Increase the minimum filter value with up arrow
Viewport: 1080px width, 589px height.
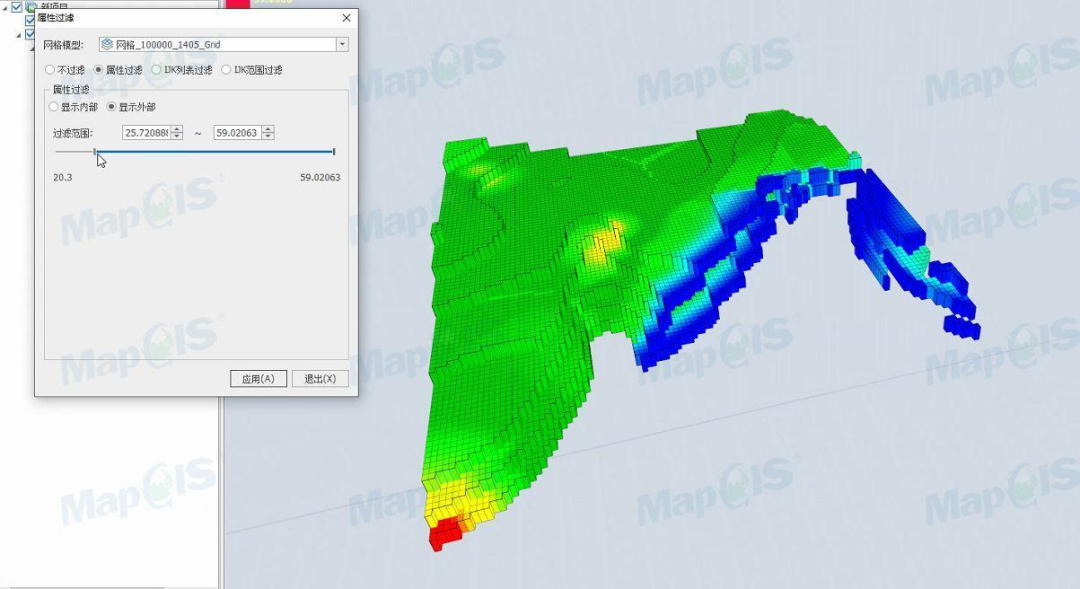click(177, 130)
